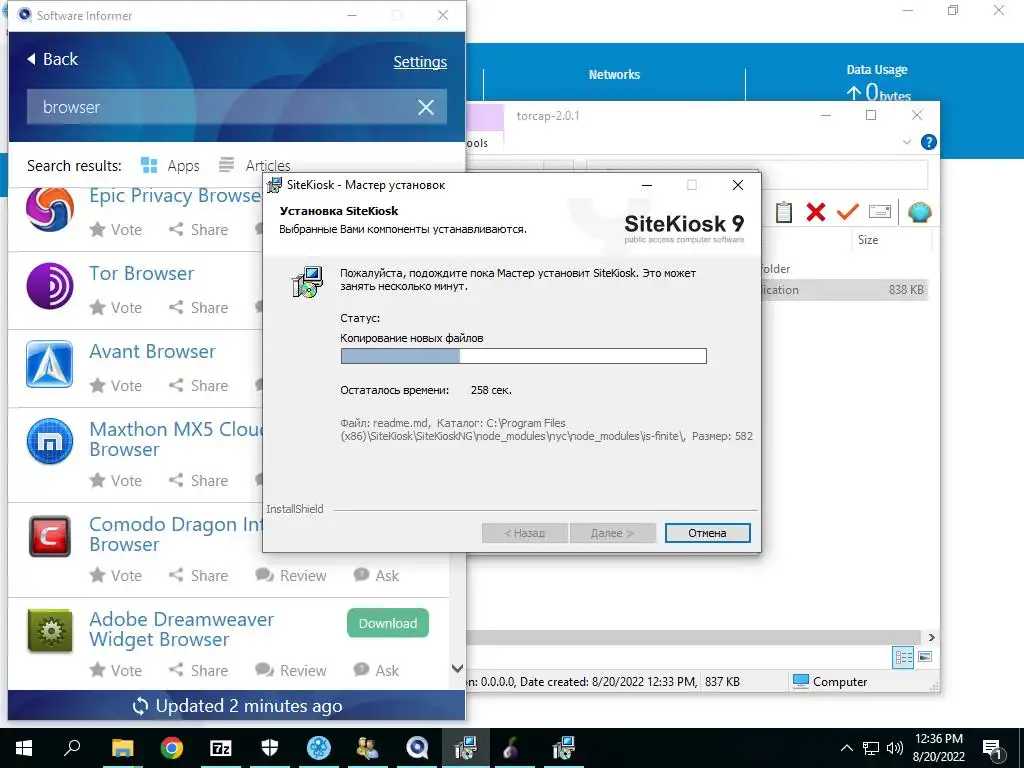
Task: Vote for Maxthon MX5 Cloud Browser
Action: 116,481
